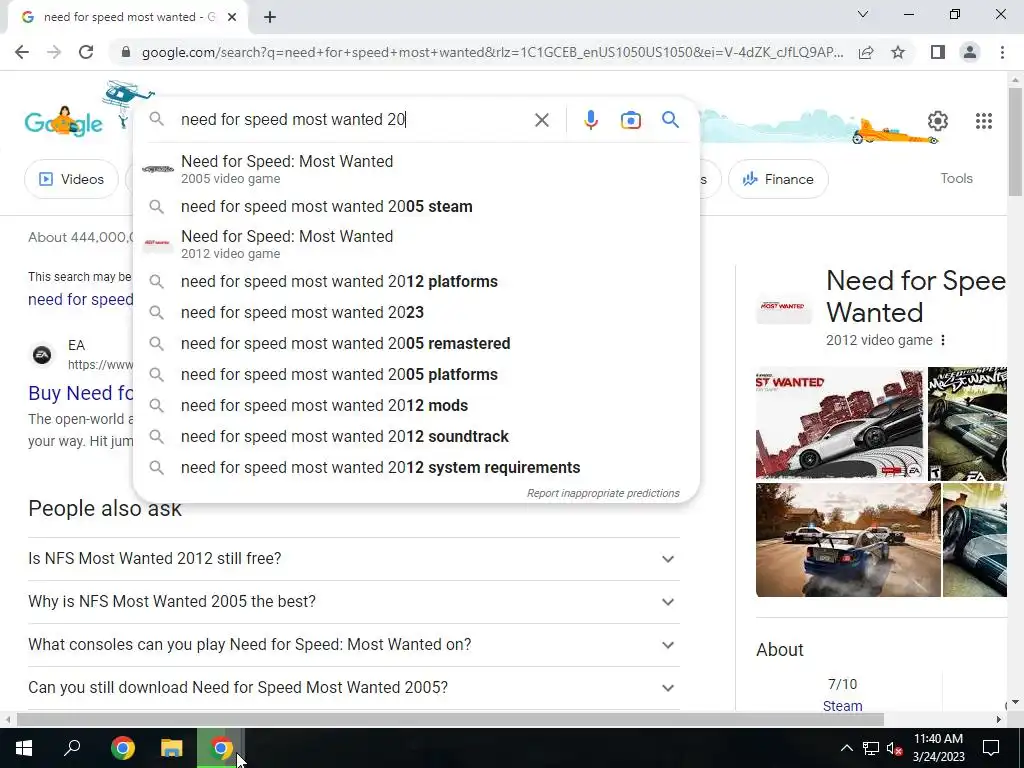This screenshot has height=768, width=1024.
Task: Show hidden system tray icons
Action: pos(846,748)
